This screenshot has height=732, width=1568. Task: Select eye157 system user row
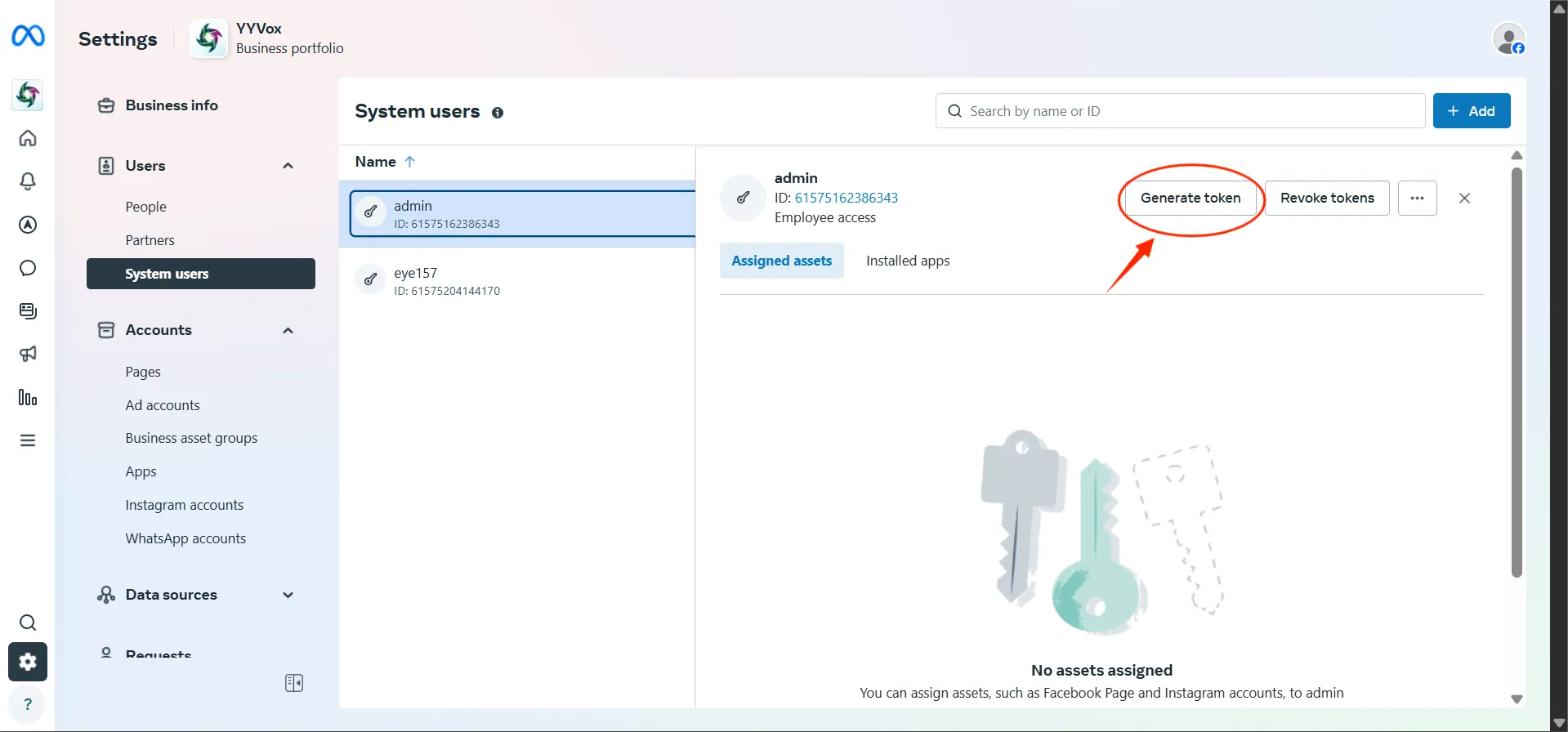click(x=517, y=280)
